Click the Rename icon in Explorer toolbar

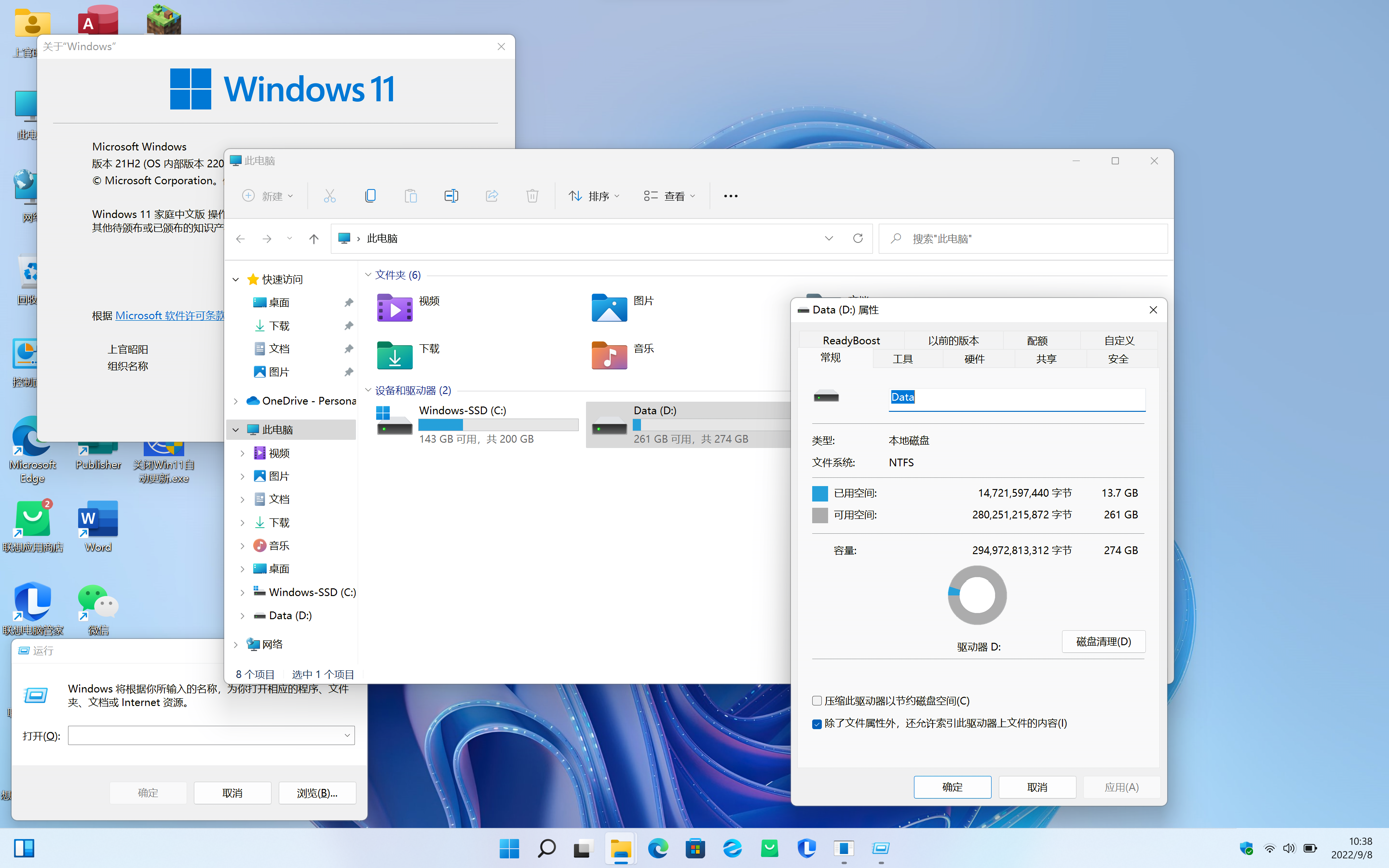451,196
